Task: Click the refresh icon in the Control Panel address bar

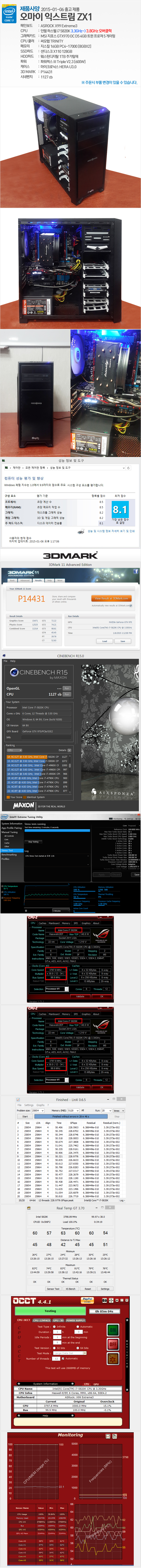Action: coord(128,468)
